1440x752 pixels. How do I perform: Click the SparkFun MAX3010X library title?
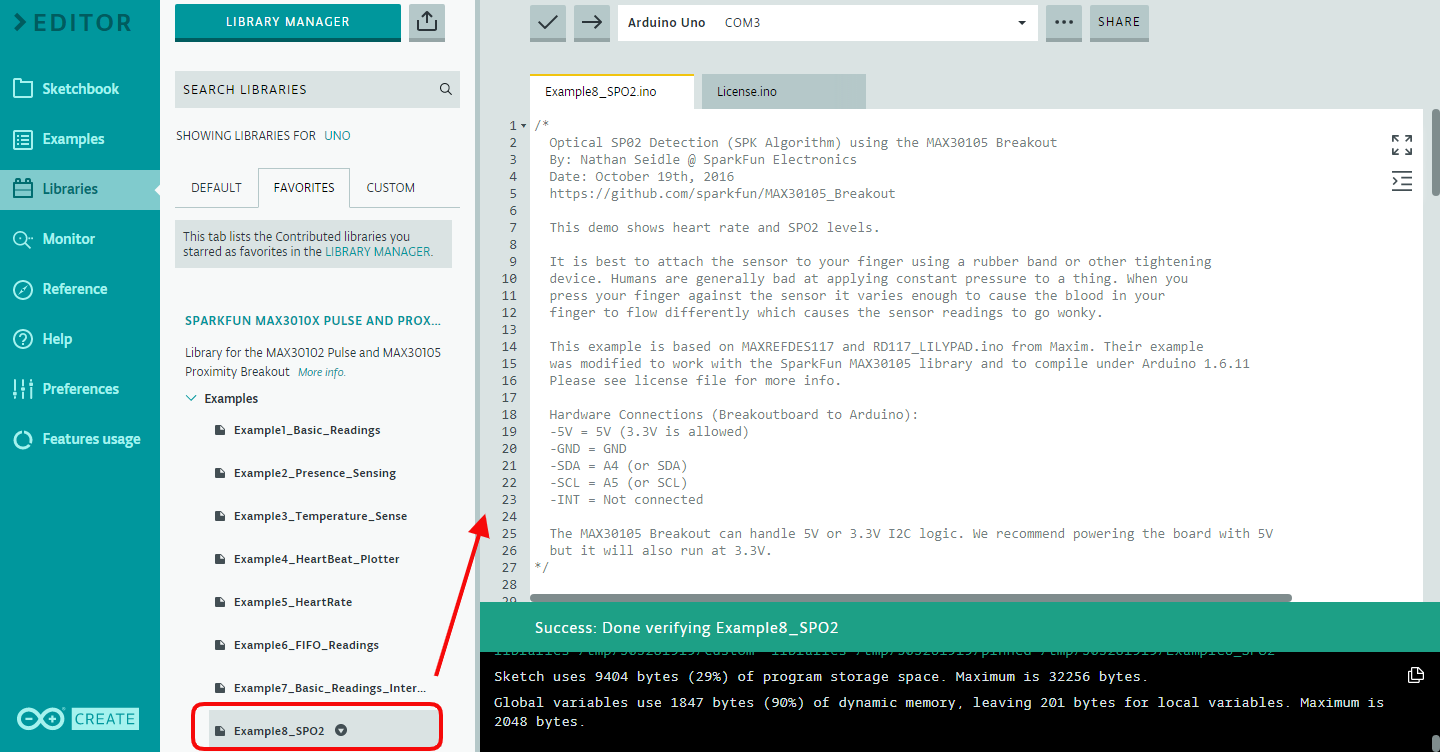tap(313, 321)
